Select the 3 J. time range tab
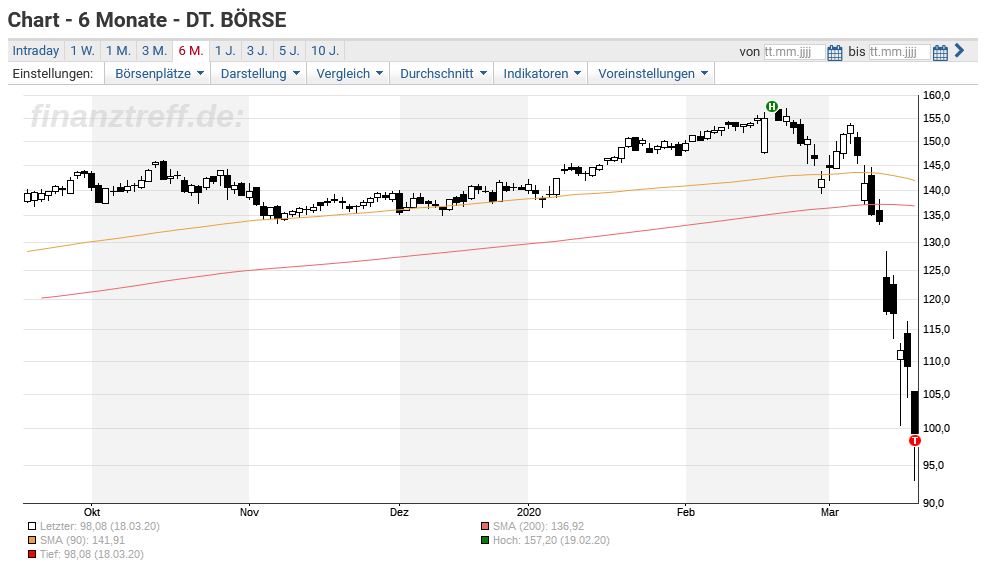Viewport: 984px width, 570px height. coord(257,51)
